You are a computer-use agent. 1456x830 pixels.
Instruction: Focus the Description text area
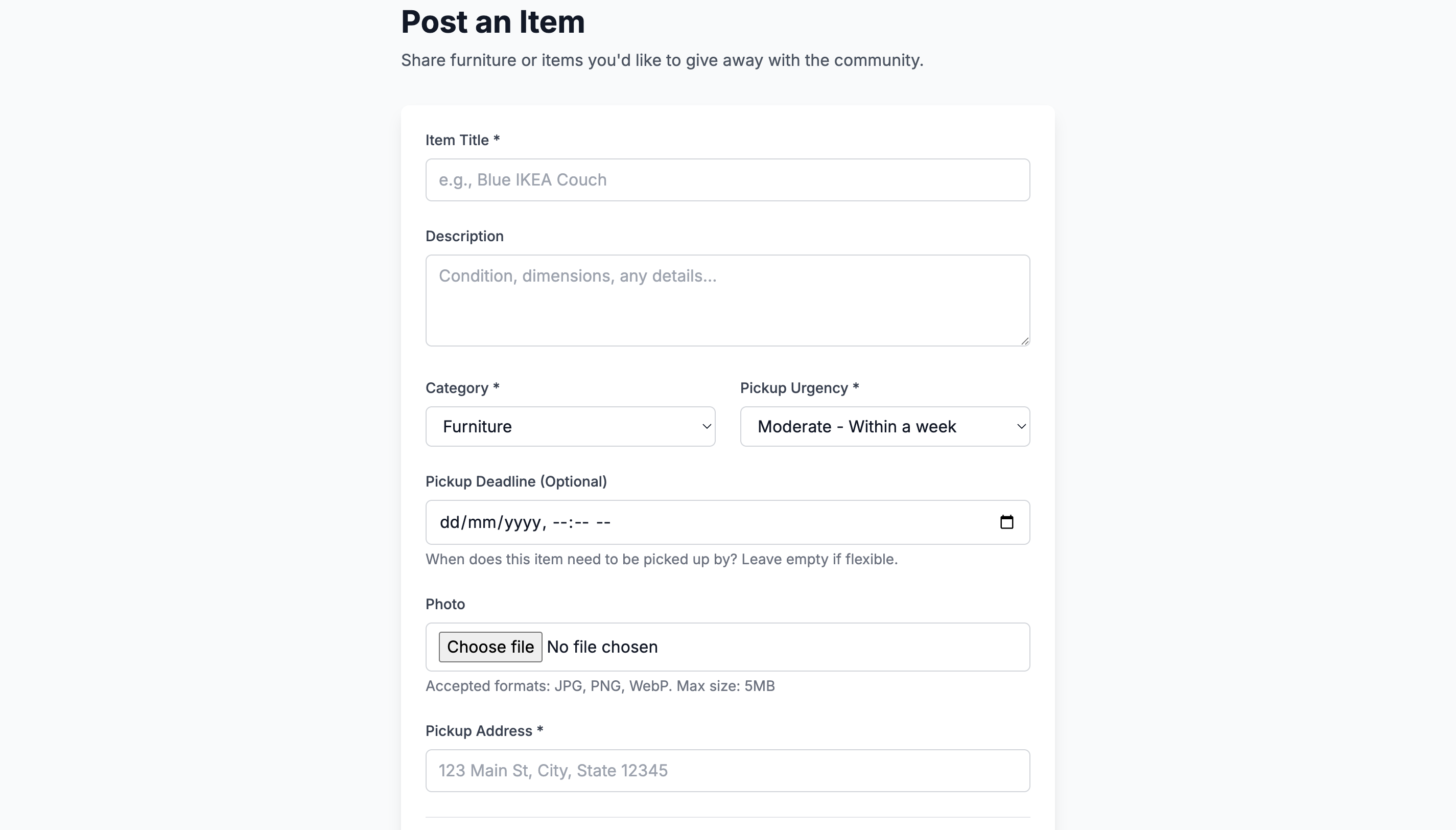click(x=727, y=301)
